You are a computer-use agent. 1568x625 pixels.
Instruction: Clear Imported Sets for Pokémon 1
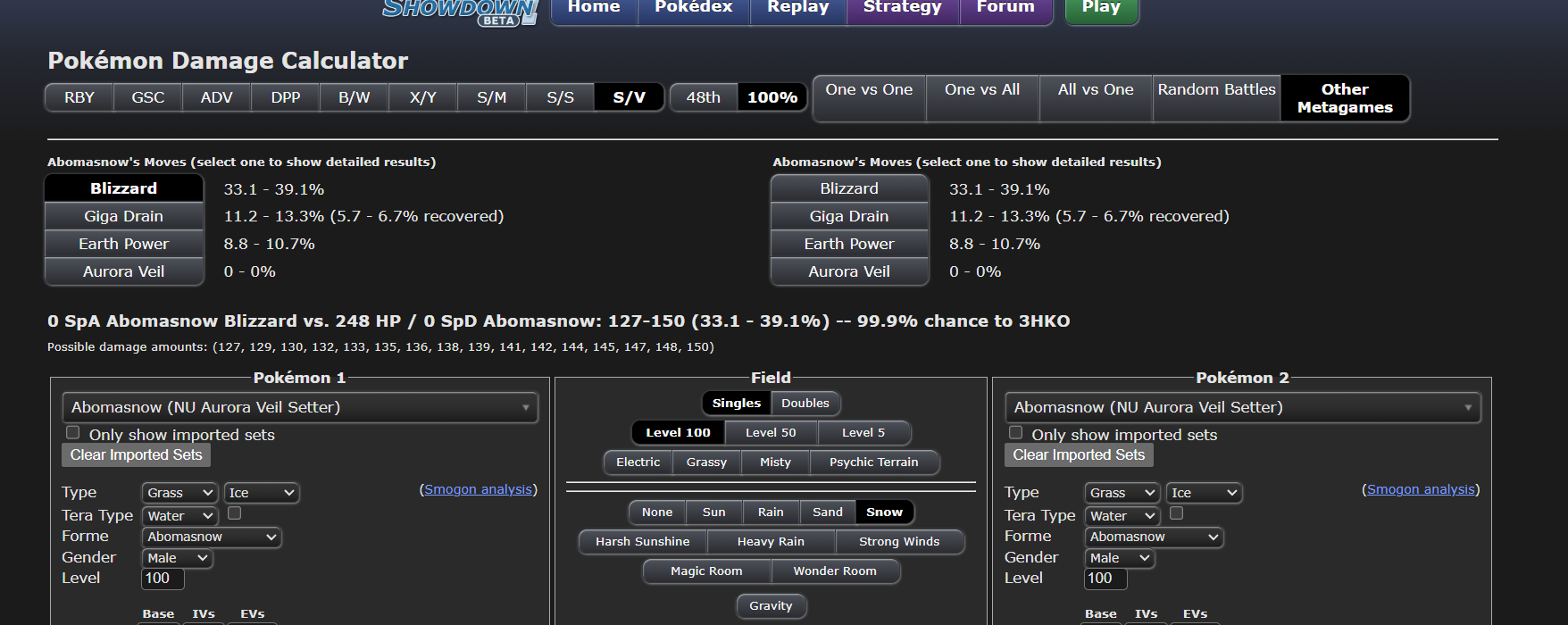(x=137, y=455)
